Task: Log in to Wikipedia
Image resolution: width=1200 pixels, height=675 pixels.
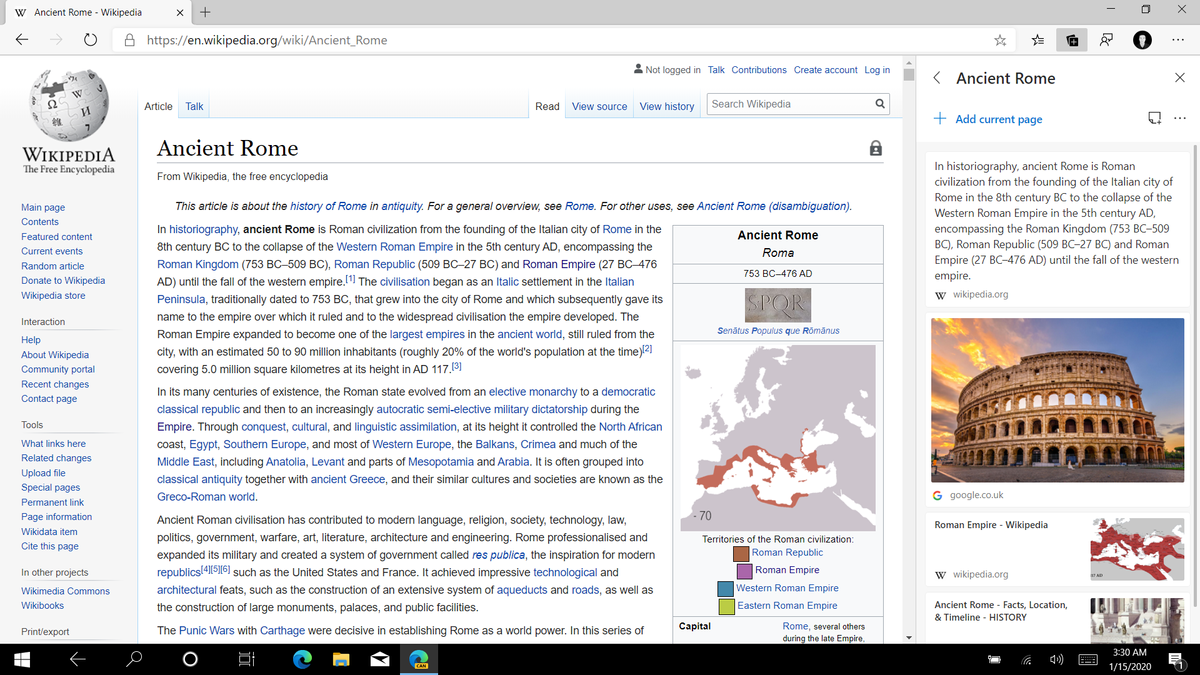Action: coord(877,69)
